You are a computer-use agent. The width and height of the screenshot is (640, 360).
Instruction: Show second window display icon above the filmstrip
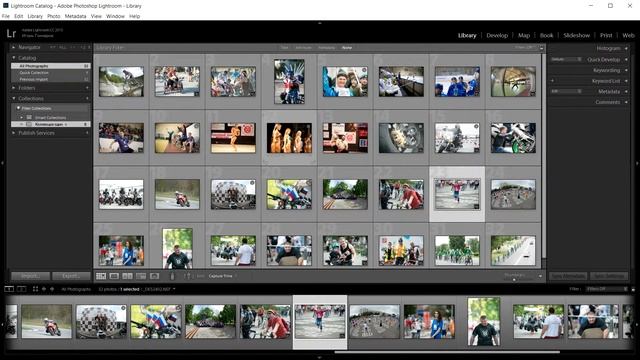(22, 289)
